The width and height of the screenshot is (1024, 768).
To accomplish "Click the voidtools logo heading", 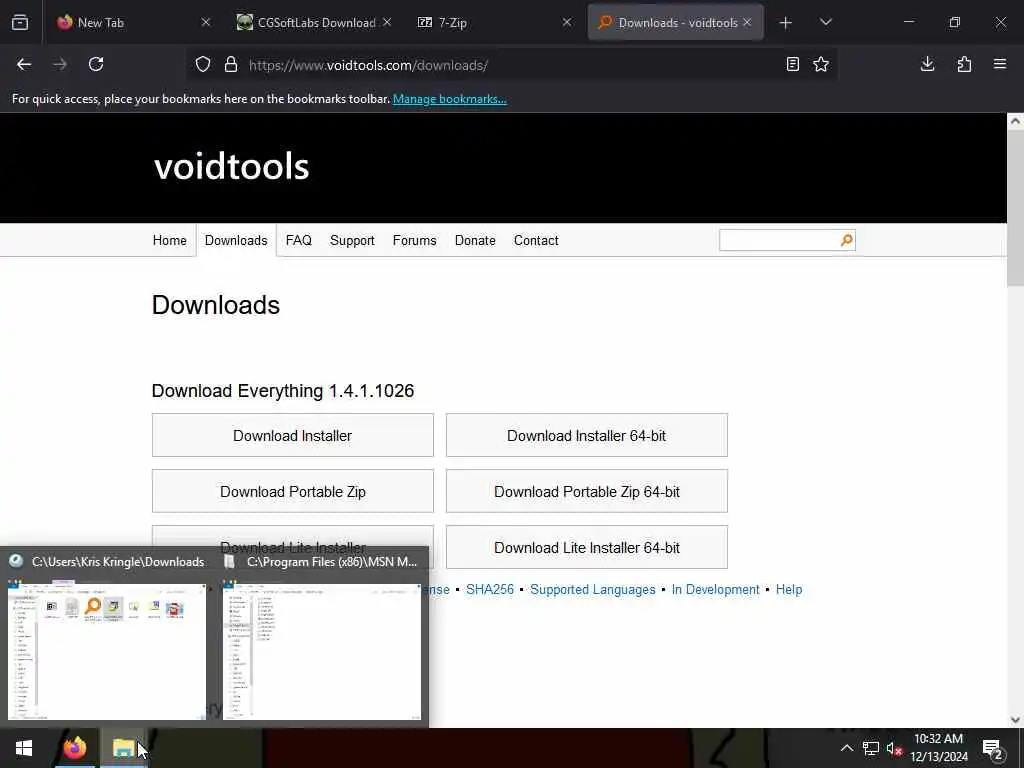I will click(231, 166).
